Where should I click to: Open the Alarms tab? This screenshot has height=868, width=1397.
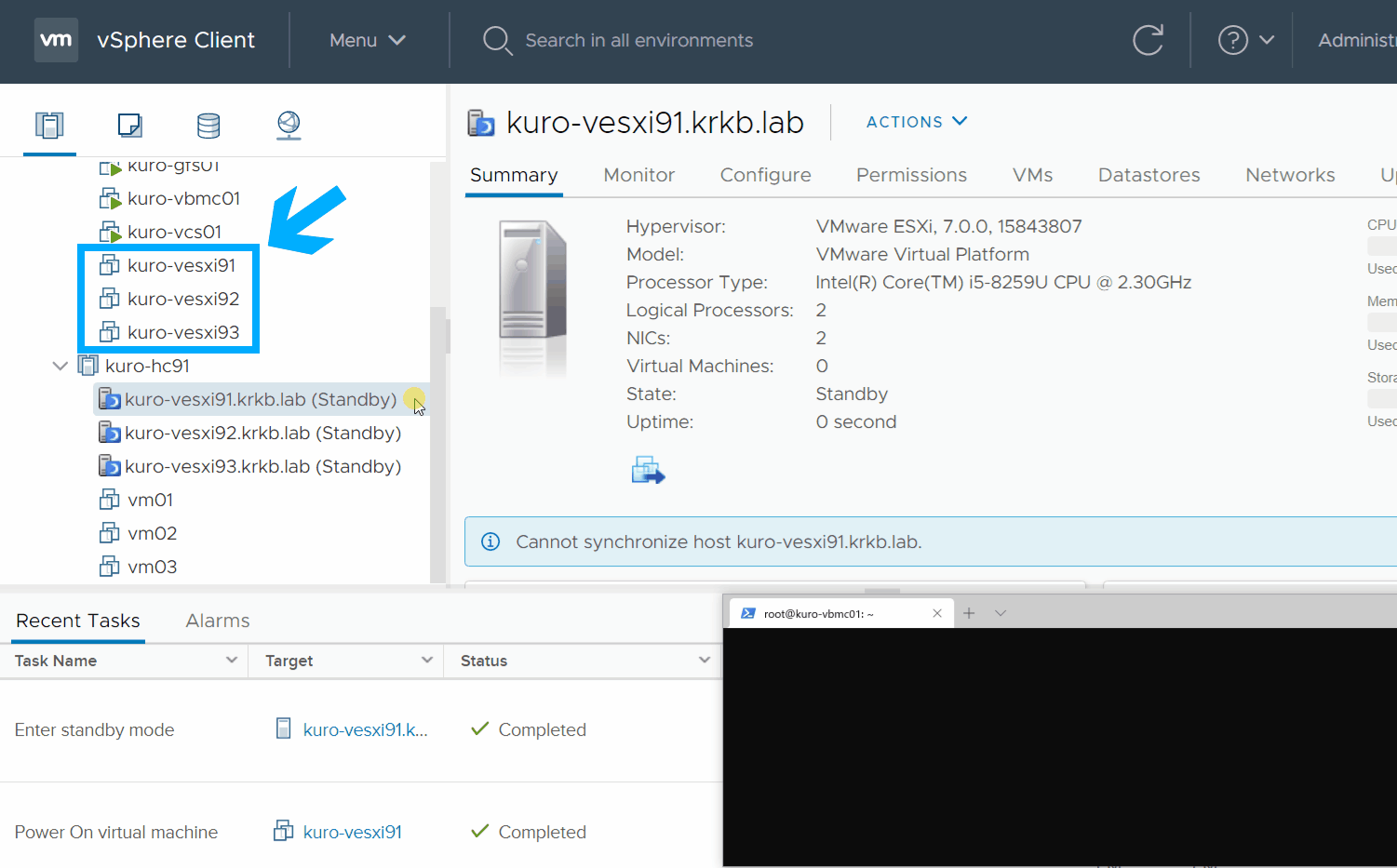(x=218, y=621)
